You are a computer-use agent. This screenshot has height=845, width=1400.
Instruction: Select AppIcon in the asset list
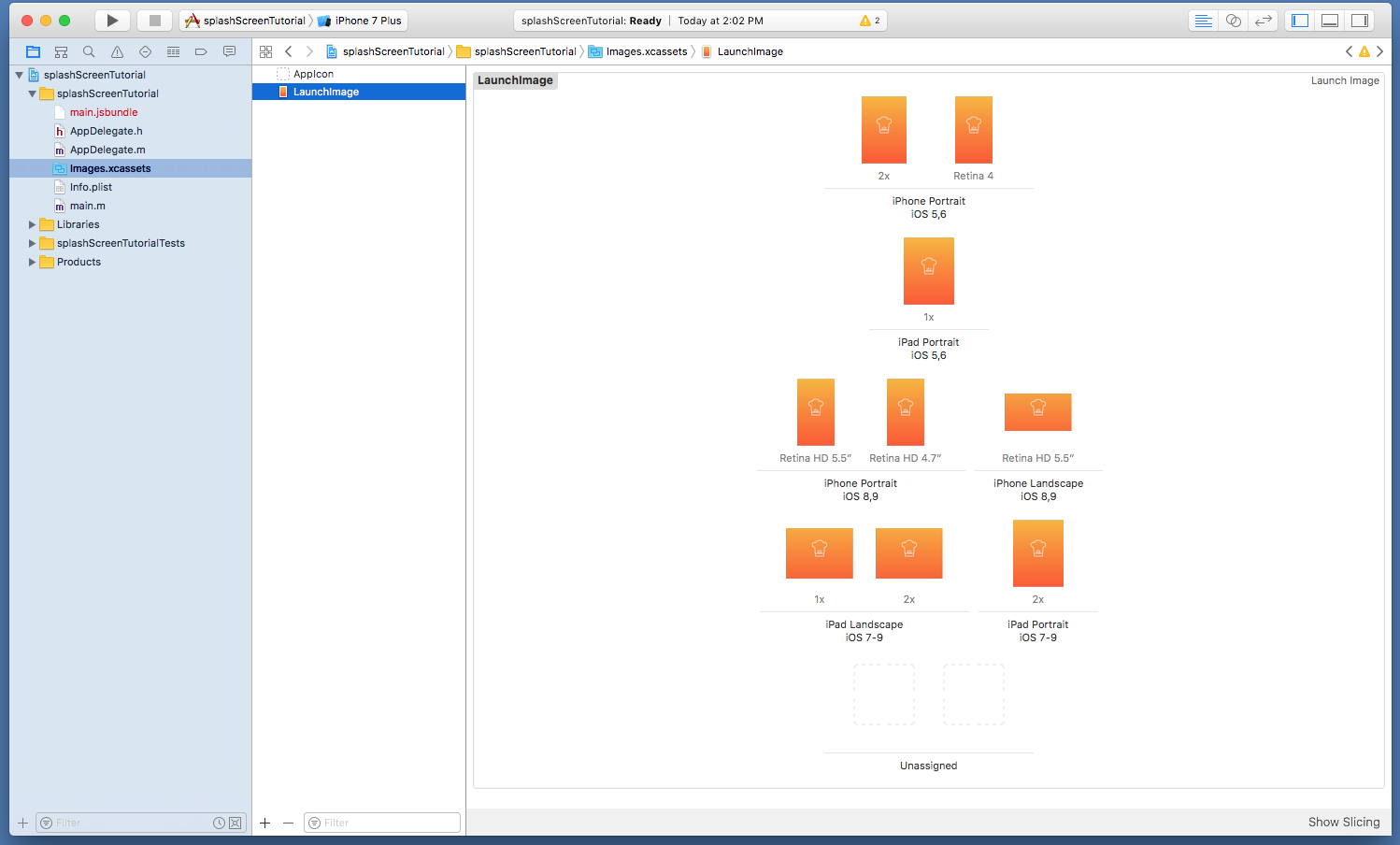click(x=313, y=74)
